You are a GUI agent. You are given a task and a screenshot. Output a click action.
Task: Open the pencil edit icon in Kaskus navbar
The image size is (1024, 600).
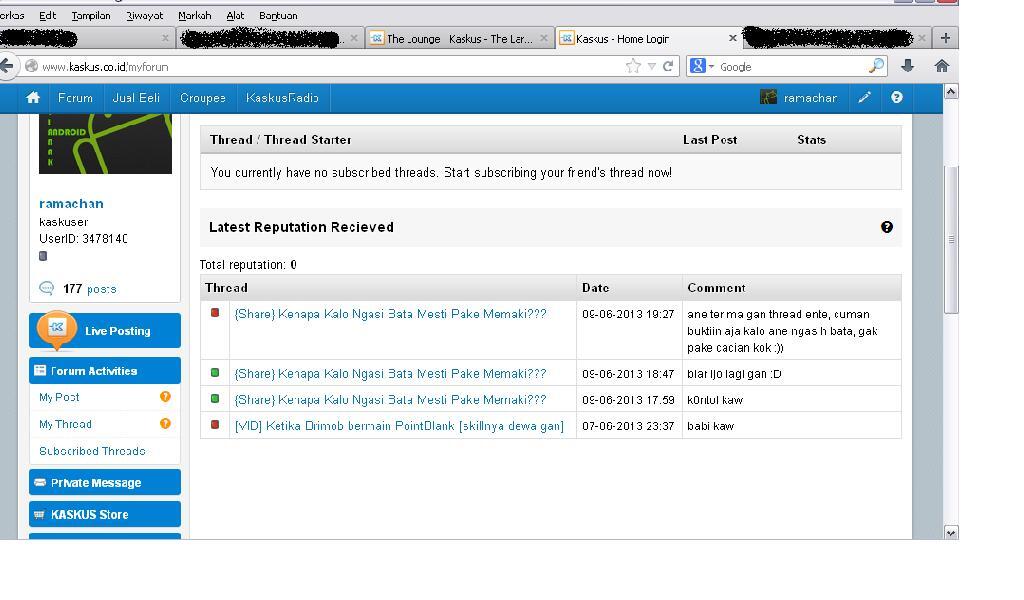point(864,97)
